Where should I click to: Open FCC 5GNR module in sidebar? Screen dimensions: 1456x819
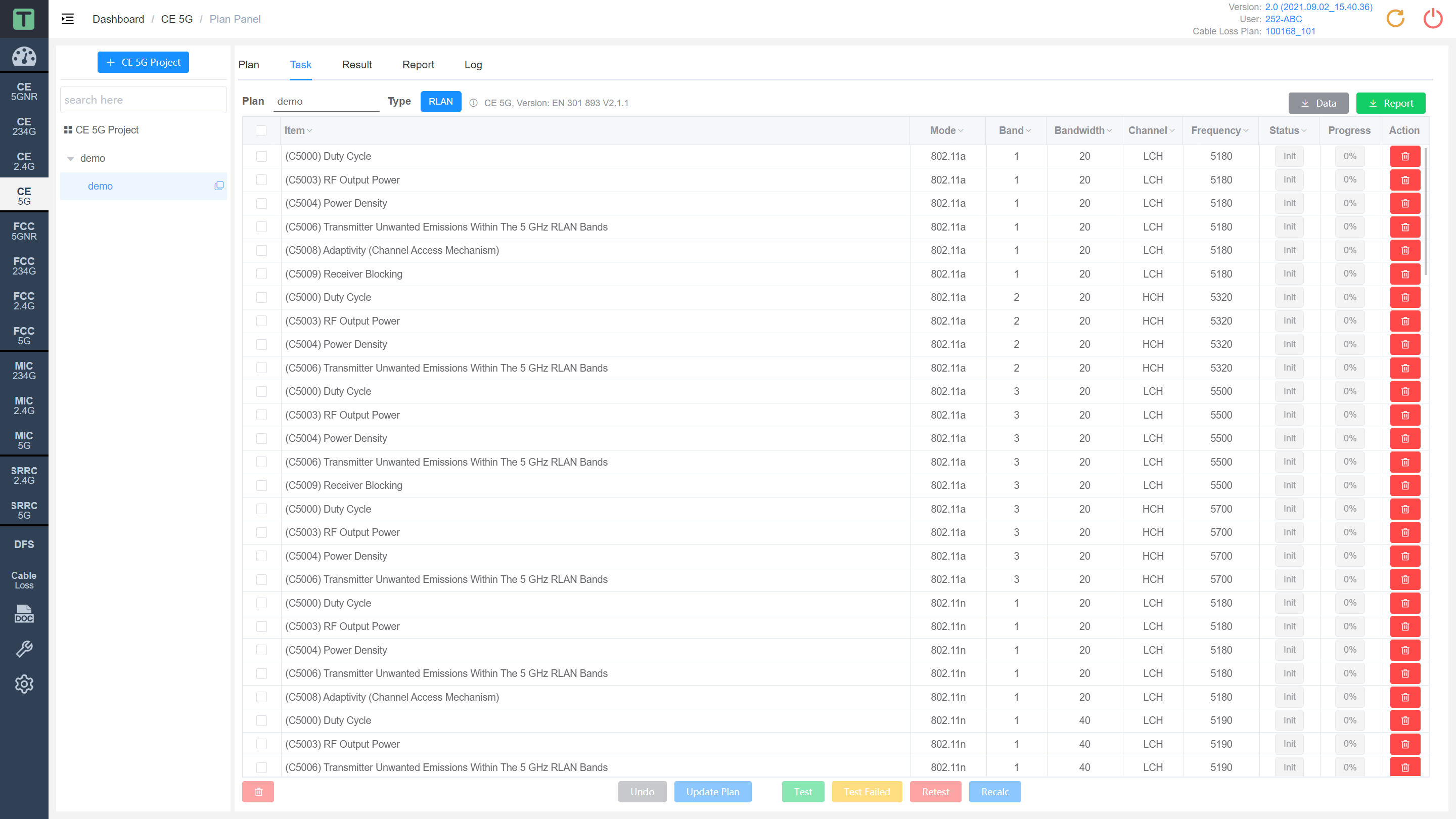point(24,231)
